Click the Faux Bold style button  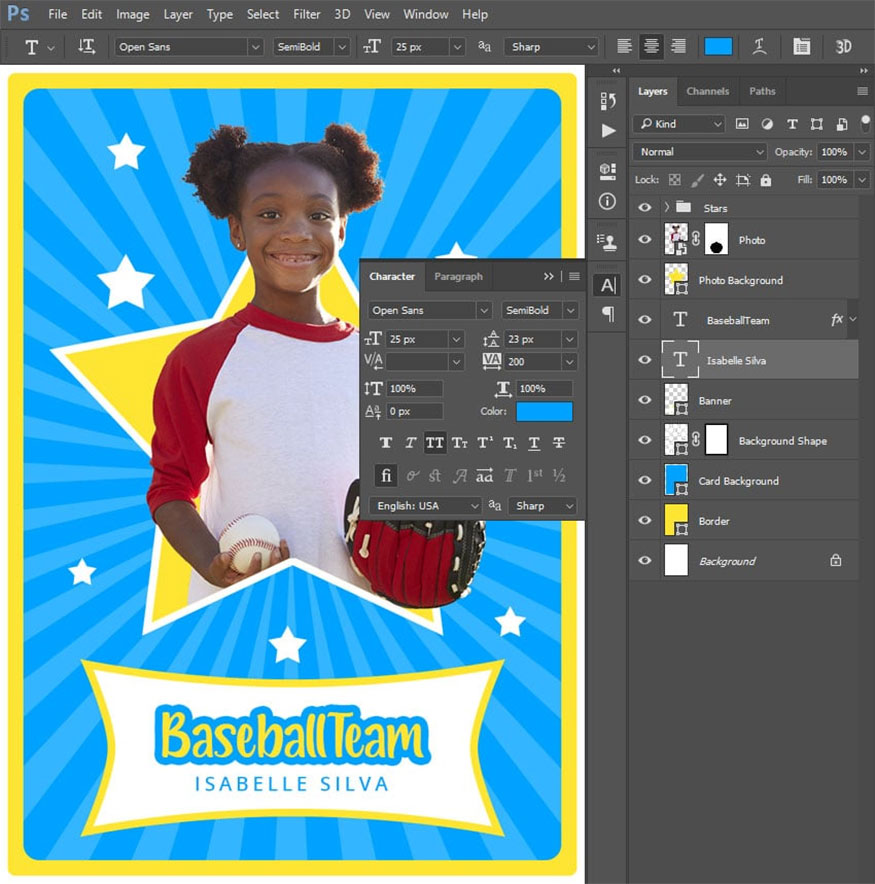click(385, 443)
